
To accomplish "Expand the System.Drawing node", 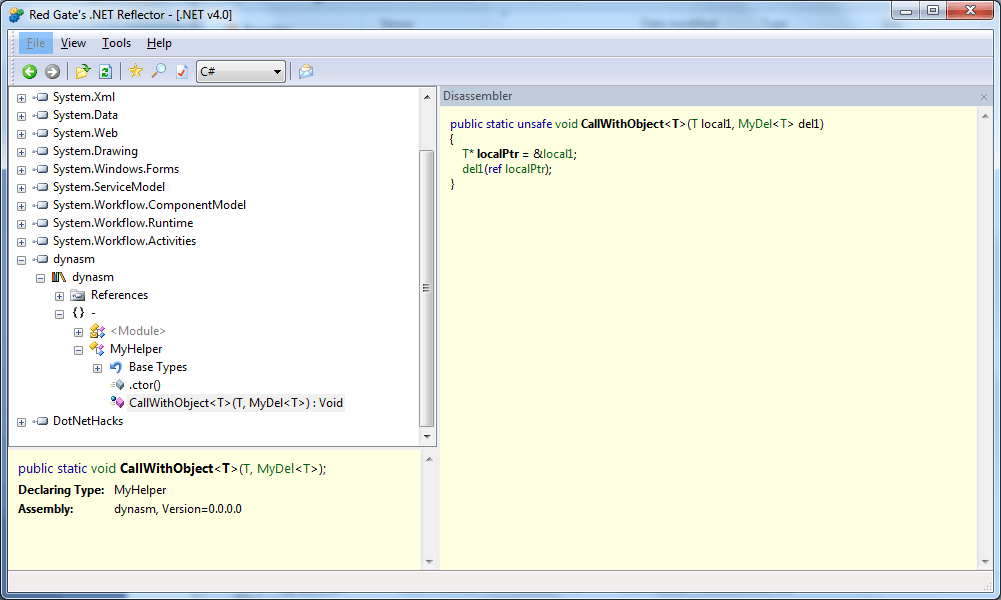I will point(22,152).
